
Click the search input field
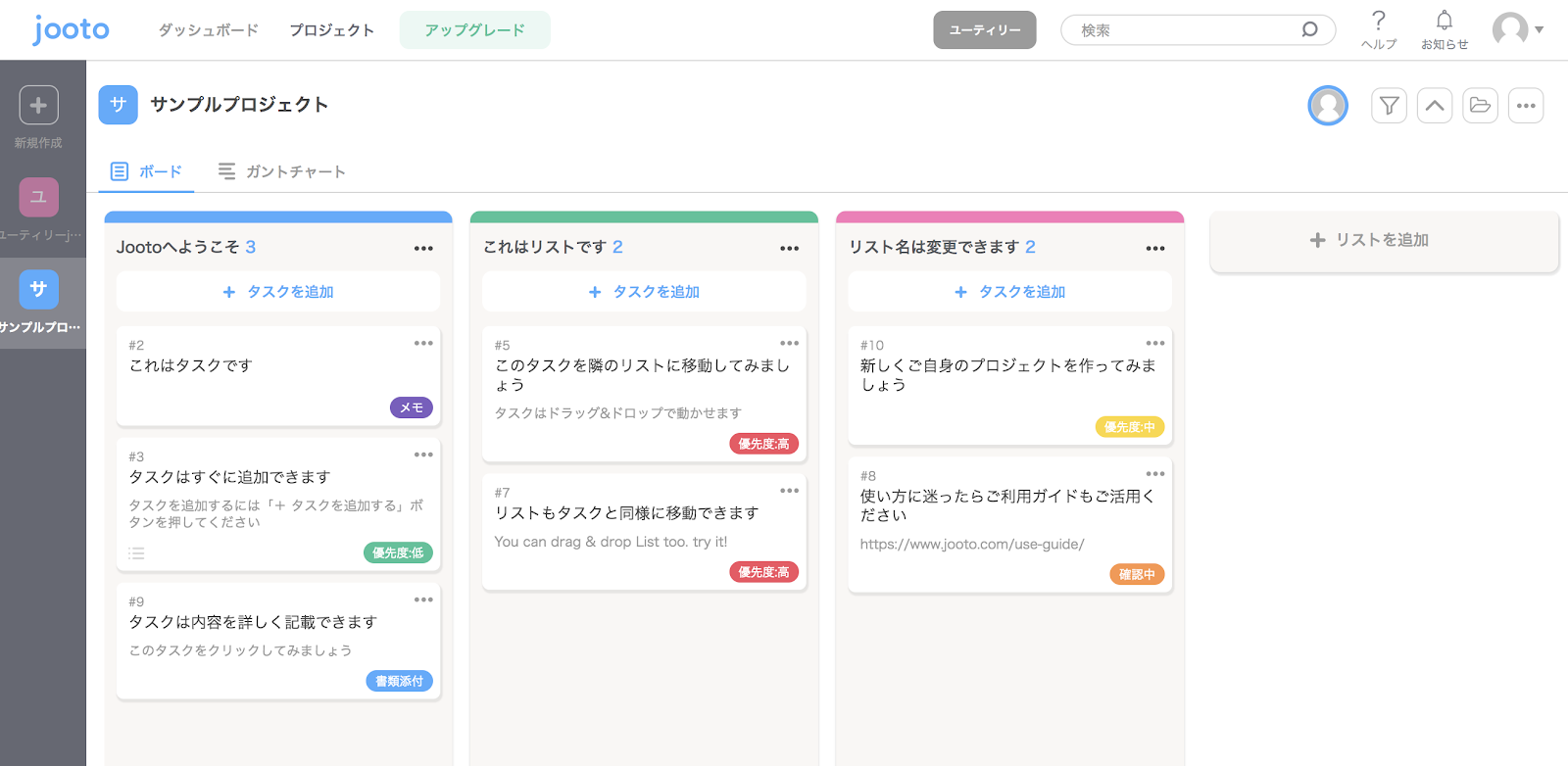point(1198,30)
